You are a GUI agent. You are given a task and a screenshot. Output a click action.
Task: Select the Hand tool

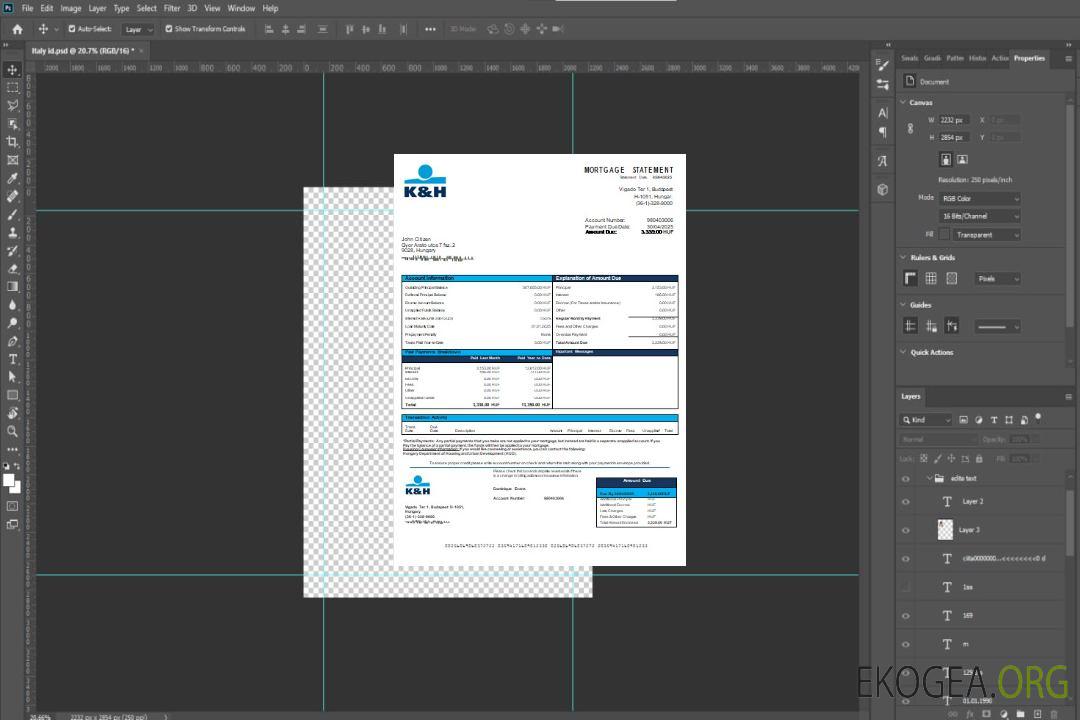click(12, 413)
